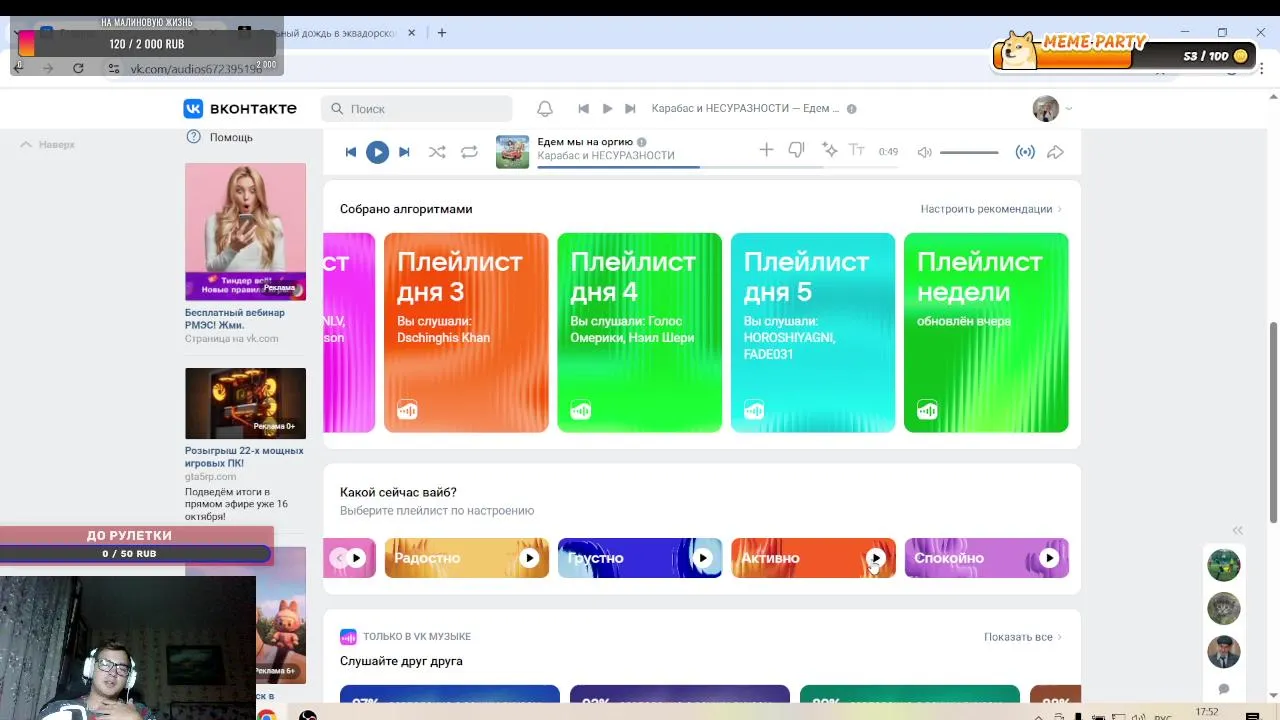Screen dimensions: 1280x720
Task: Open Плейлист дня 4 card
Action: pyautogui.click(x=639, y=333)
